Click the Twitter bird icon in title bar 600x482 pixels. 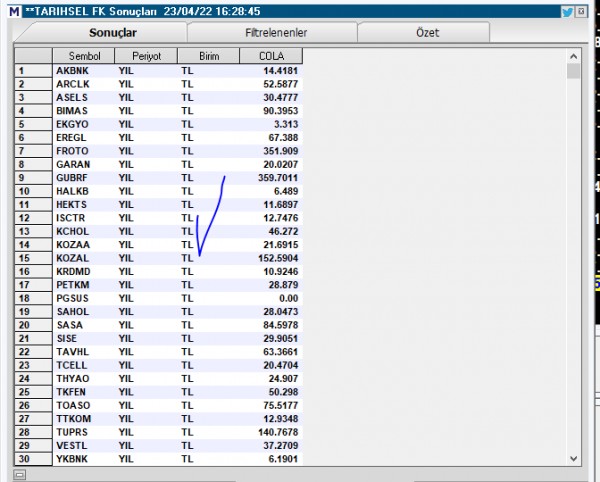tap(567, 12)
